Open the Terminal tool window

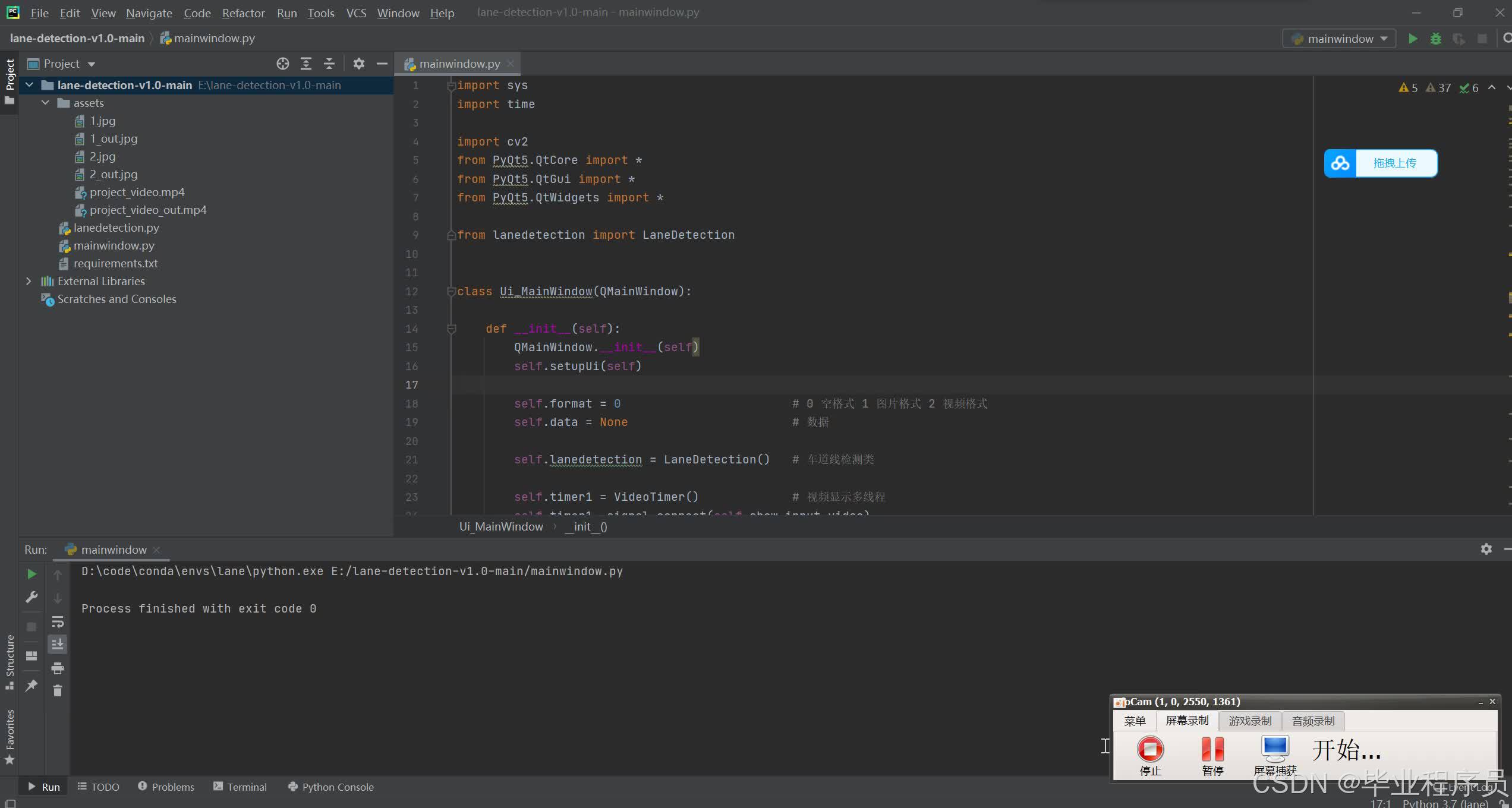240,787
